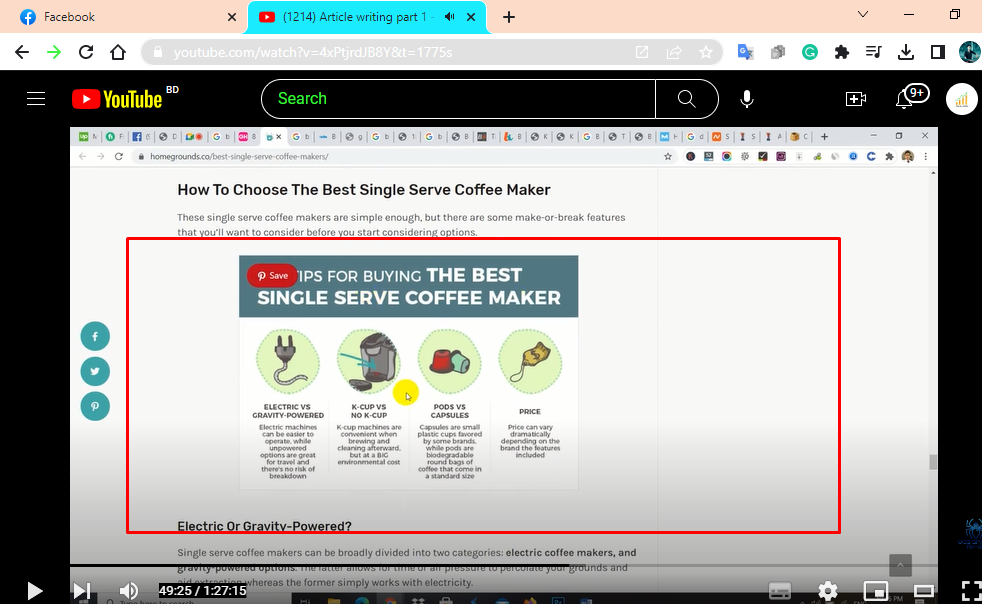
Task: Bookmark this page with the star
Action: (706, 52)
